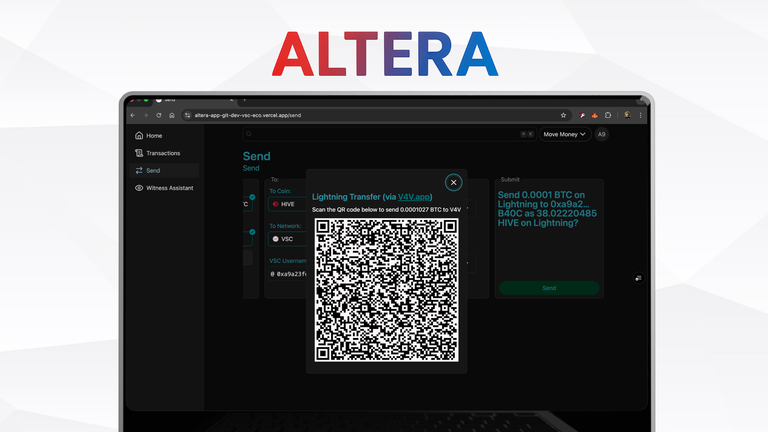Click the browser home icon
The height and width of the screenshot is (432, 768).
pos(172,116)
